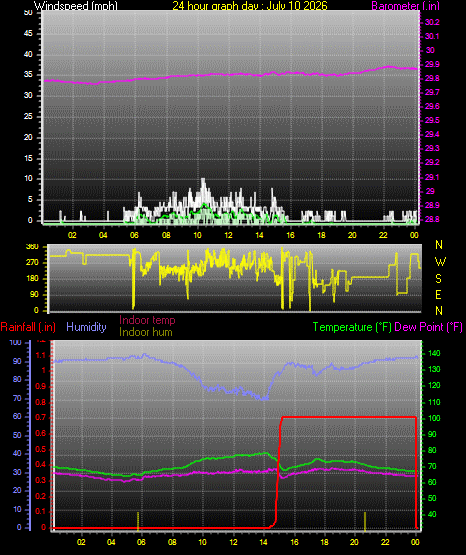Click the 29.8 barometer scale value

[x=432, y=79]
